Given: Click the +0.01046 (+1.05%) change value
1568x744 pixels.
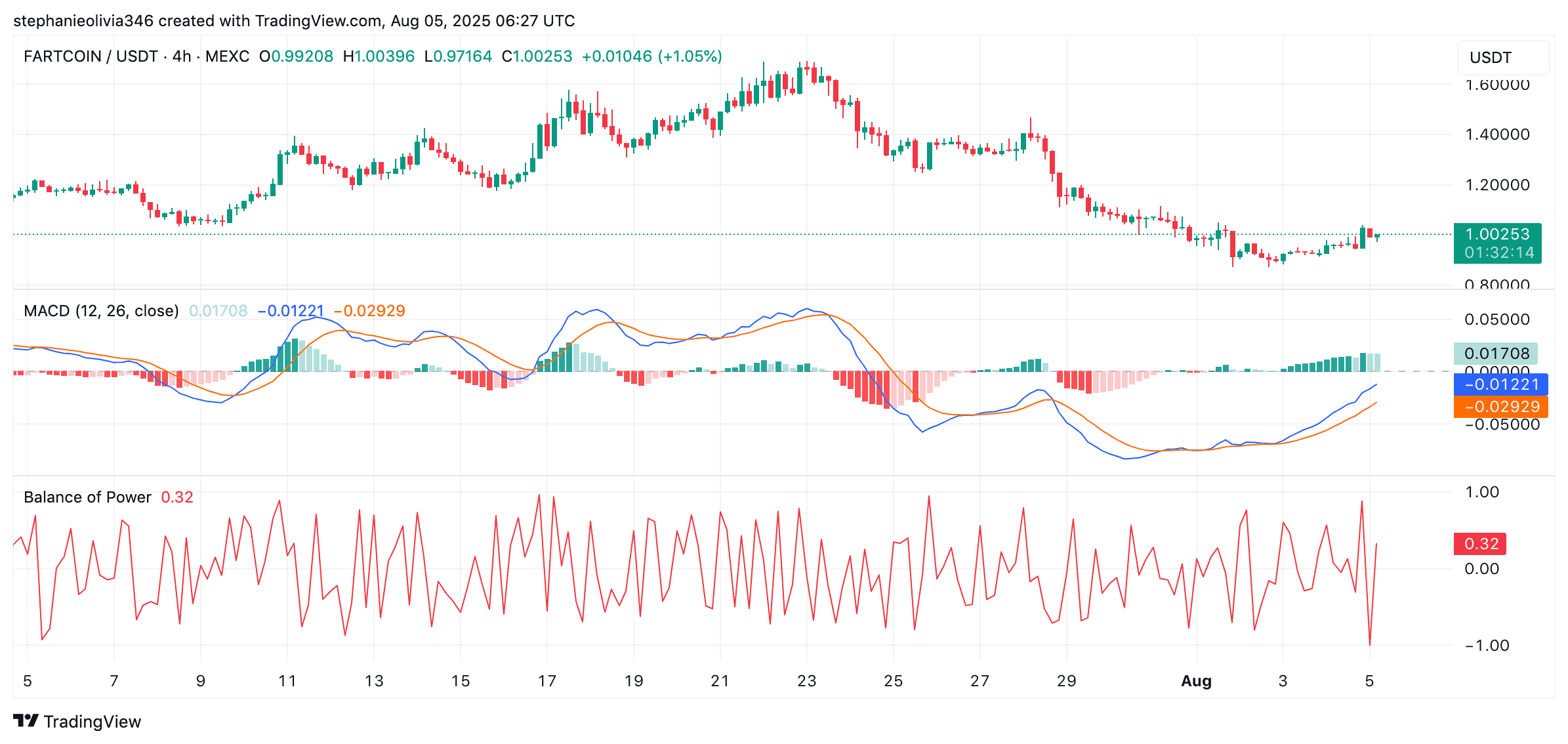Looking at the screenshot, I should [x=652, y=56].
